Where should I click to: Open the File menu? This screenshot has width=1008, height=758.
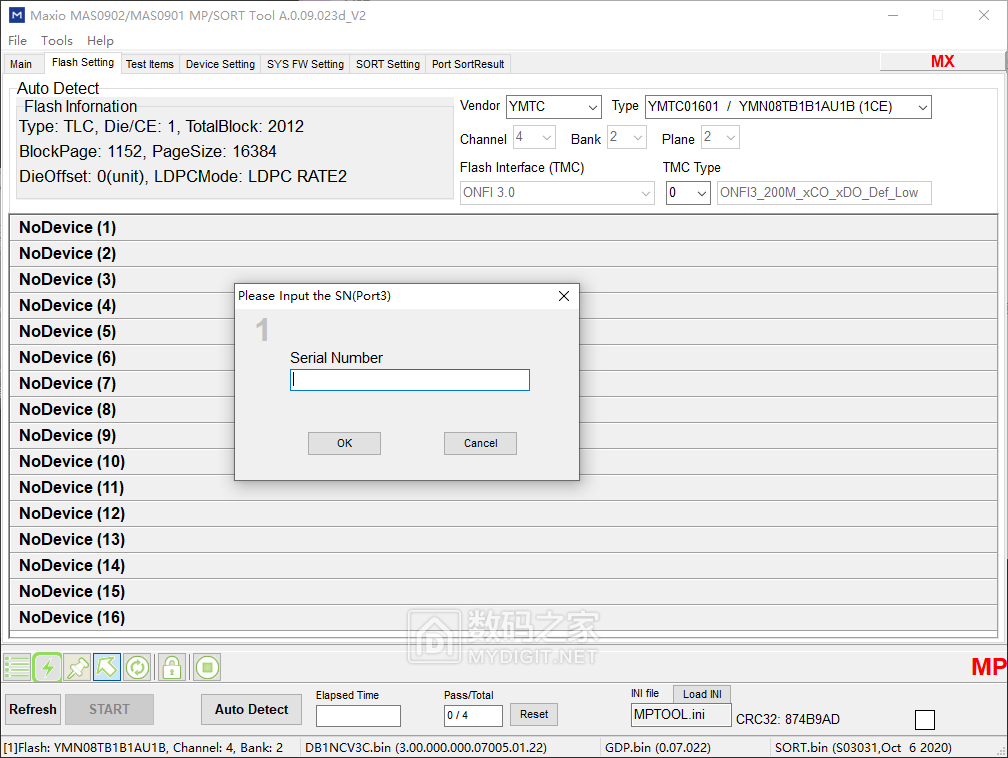click(17, 41)
